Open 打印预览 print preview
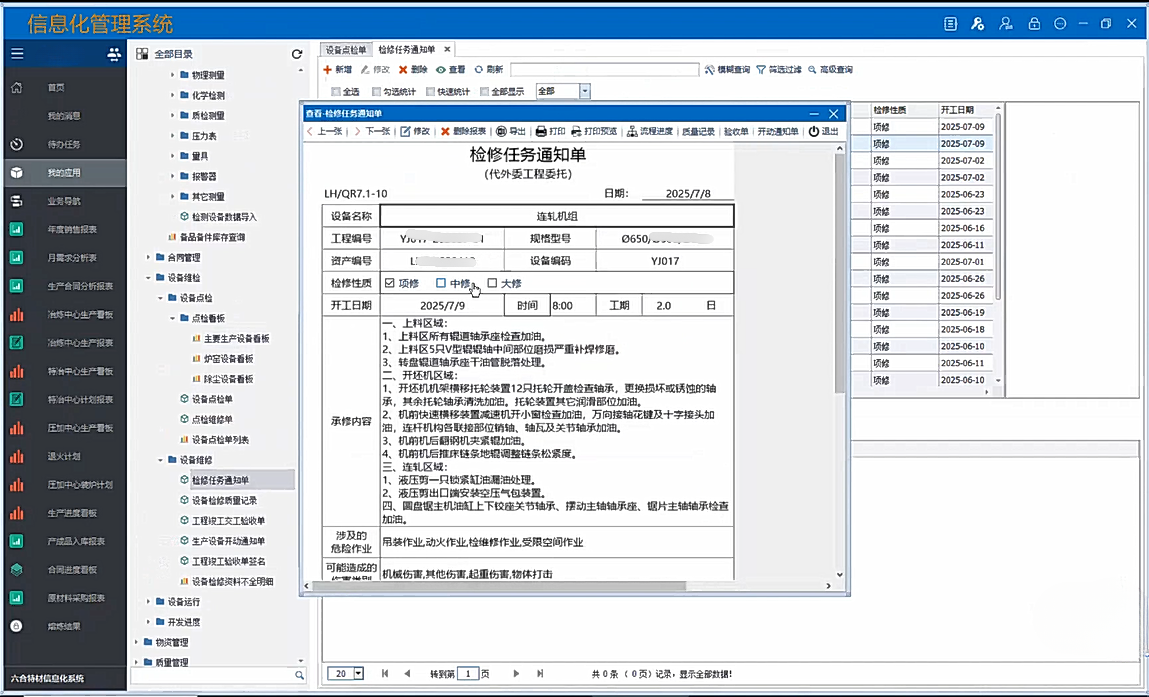The image size is (1149, 697). (x=594, y=132)
